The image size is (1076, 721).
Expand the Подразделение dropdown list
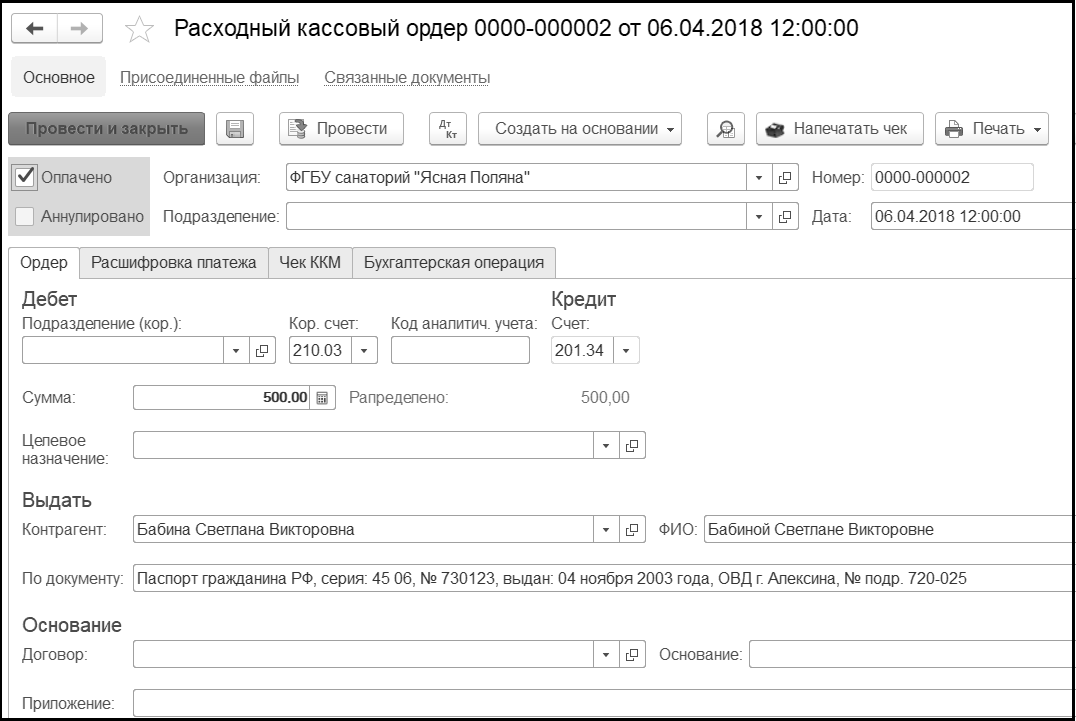click(759, 217)
